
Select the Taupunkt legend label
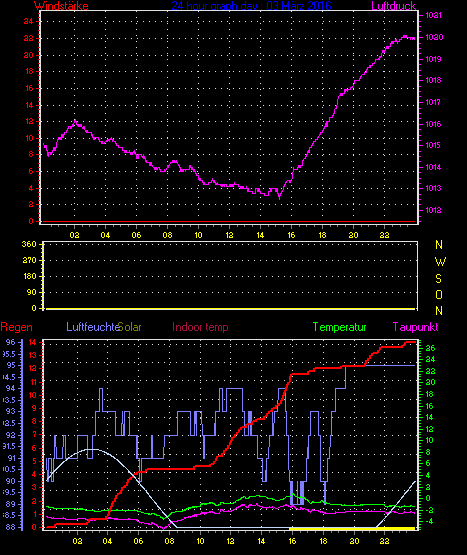point(415,327)
